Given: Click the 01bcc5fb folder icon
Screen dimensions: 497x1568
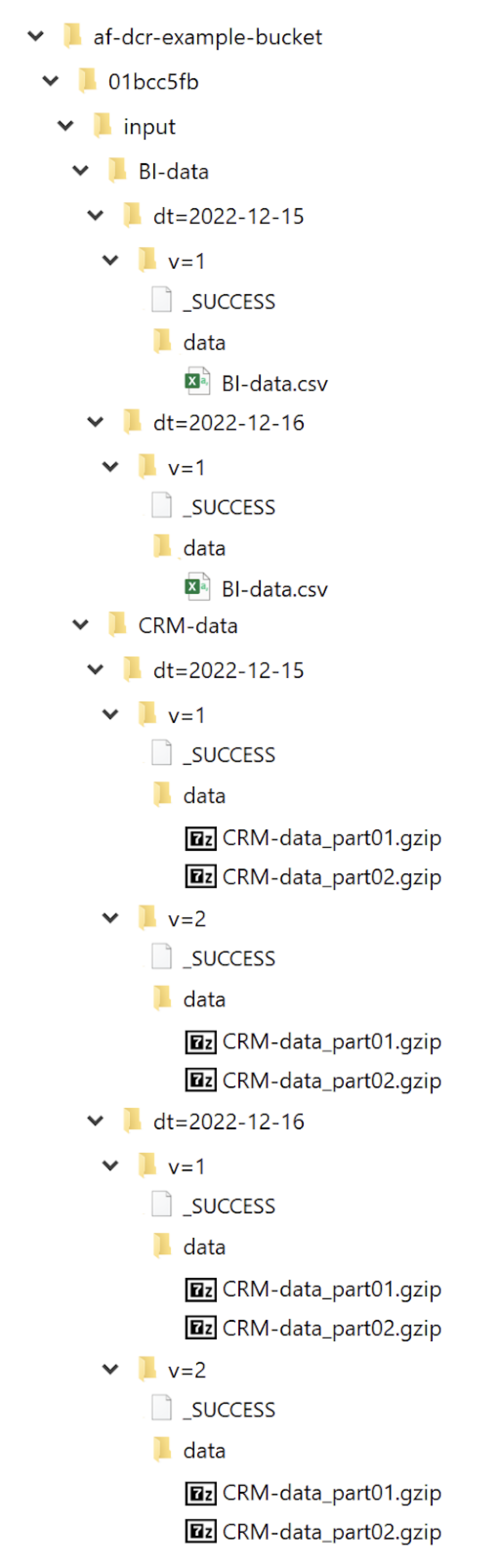Looking at the screenshot, I should point(87,81).
